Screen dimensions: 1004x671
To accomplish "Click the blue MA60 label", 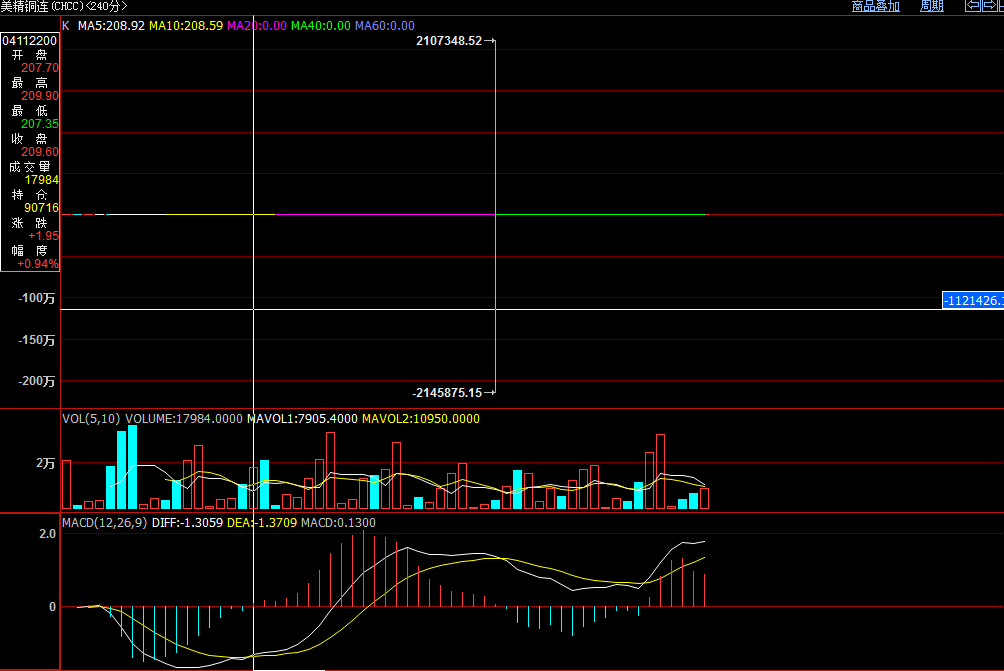I will click(384, 25).
